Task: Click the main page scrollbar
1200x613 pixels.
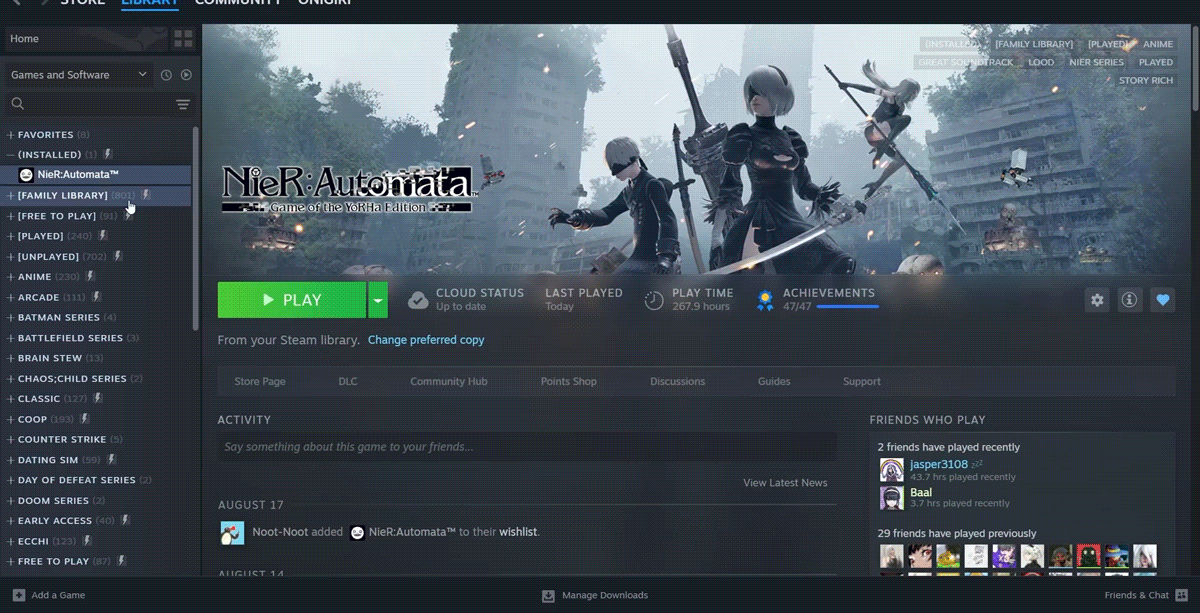Action: pyautogui.click(x=1195, y=68)
